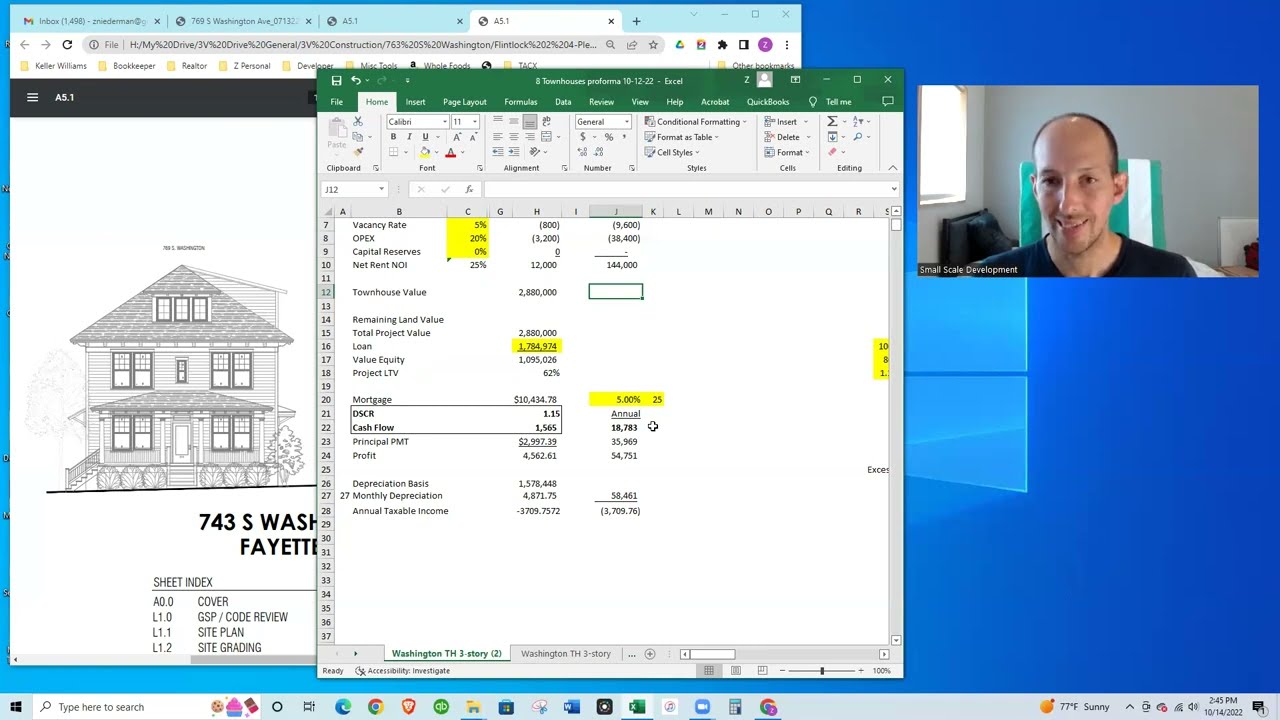
Task: Open Conditional Formatting menu
Action: click(x=696, y=122)
